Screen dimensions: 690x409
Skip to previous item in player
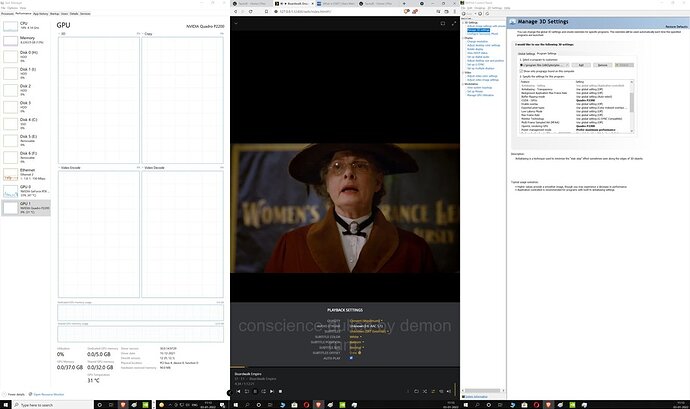click(239, 391)
